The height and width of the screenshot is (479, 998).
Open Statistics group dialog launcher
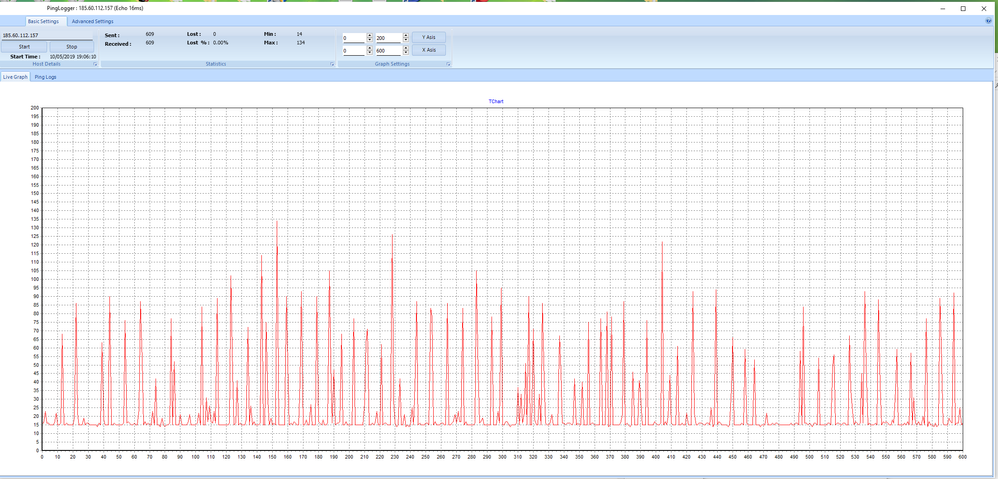click(x=330, y=64)
